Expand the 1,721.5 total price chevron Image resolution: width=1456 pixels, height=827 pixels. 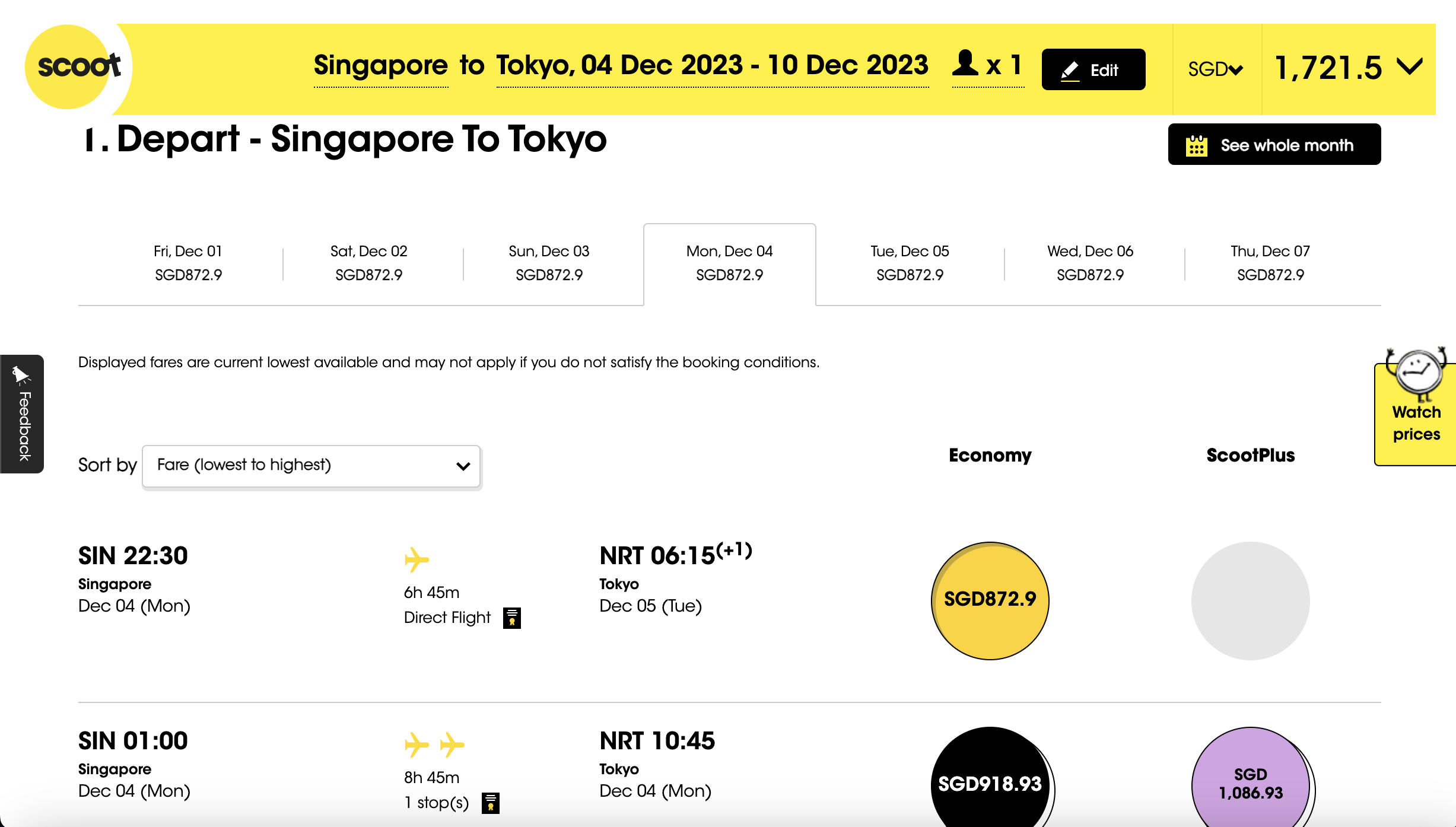1410,66
